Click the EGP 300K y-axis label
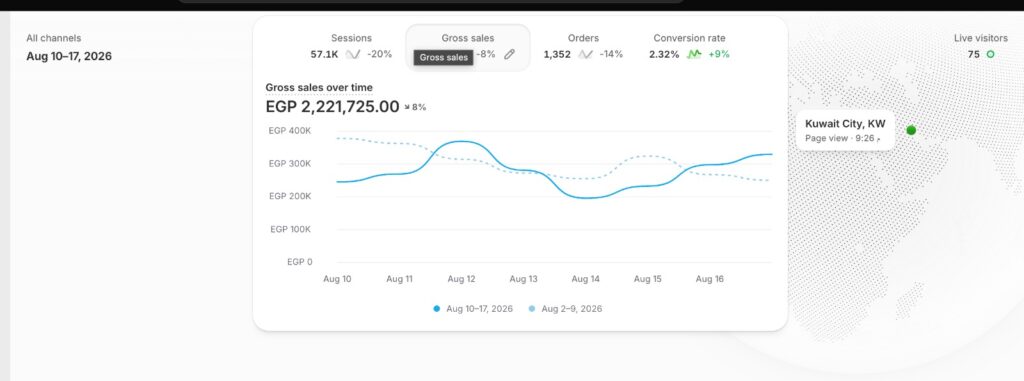1024x381 pixels. pyautogui.click(x=290, y=163)
